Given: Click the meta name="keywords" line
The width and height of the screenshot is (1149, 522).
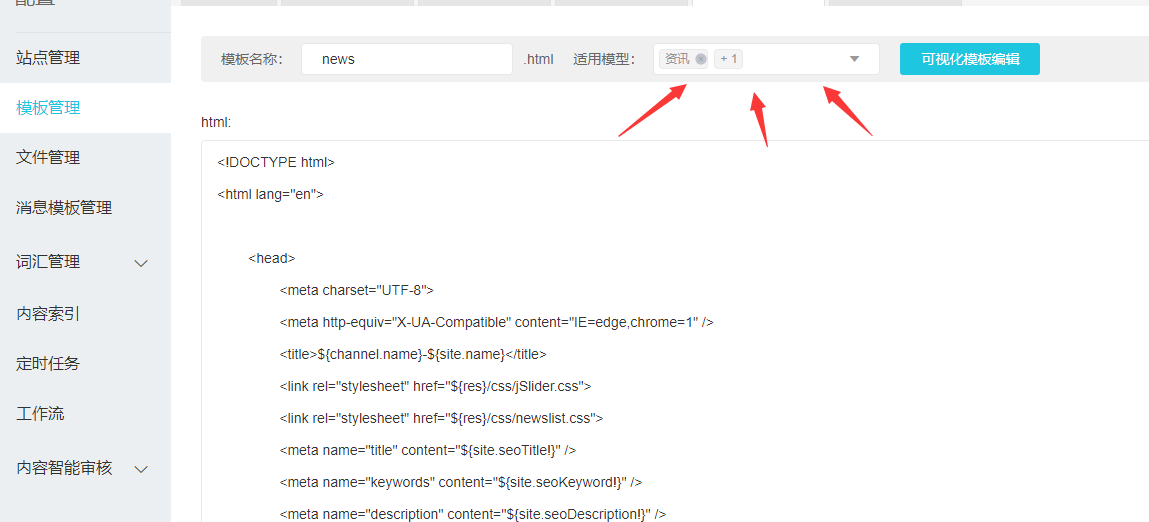Looking at the screenshot, I should tap(461, 482).
